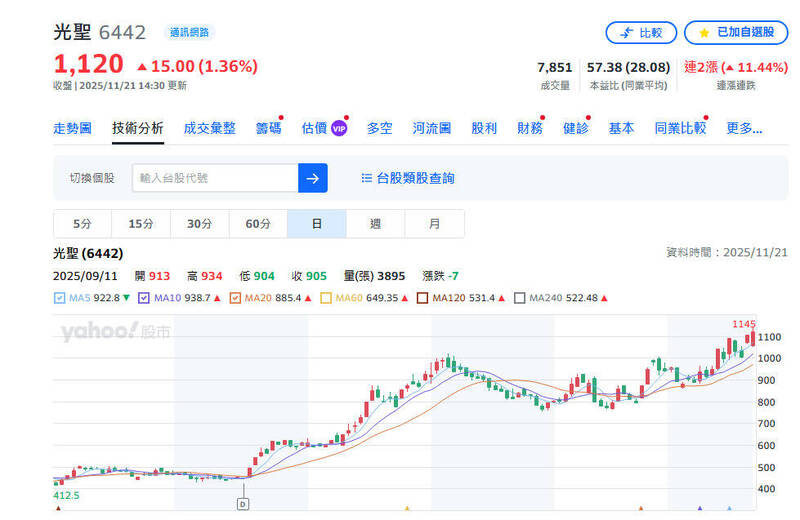Open the 籌碼 tab
The image size is (800, 520).
tap(268, 128)
